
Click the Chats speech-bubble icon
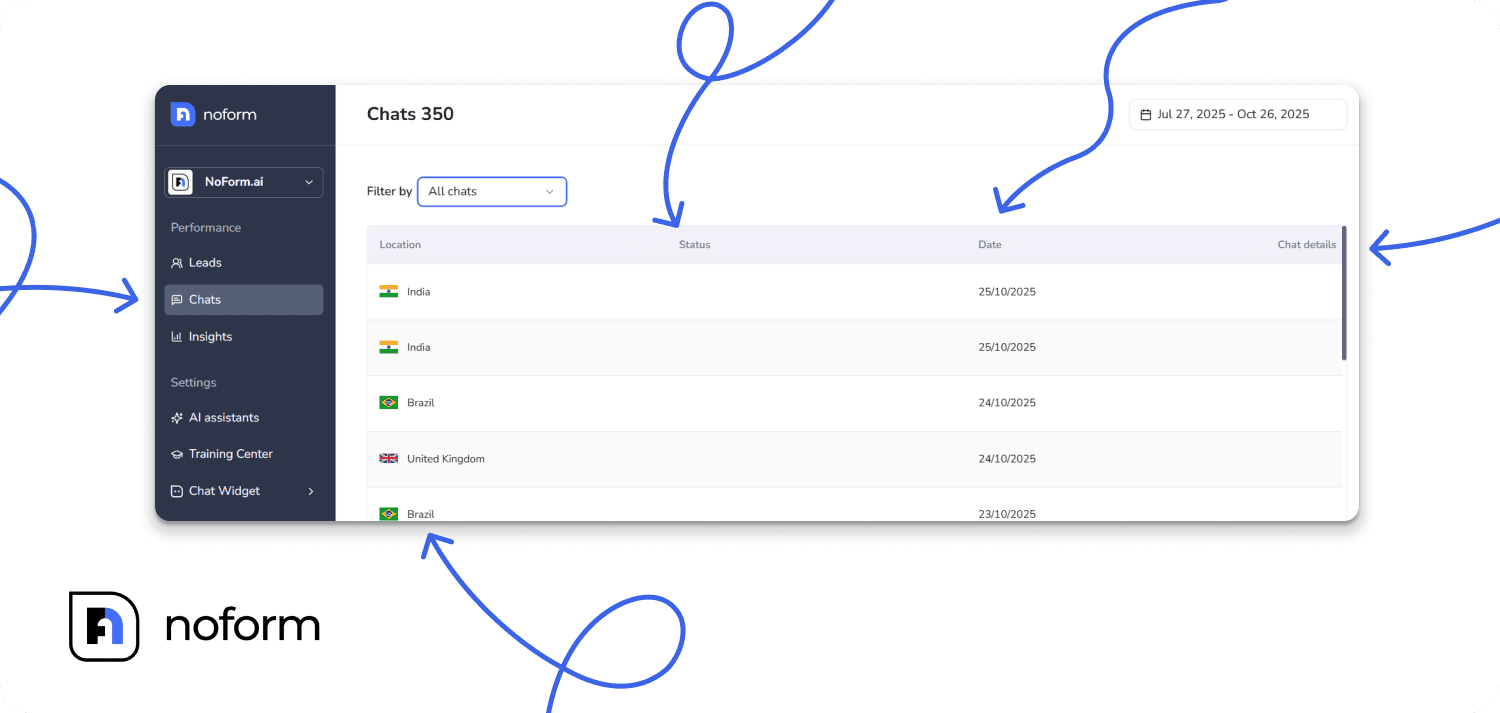(x=177, y=299)
